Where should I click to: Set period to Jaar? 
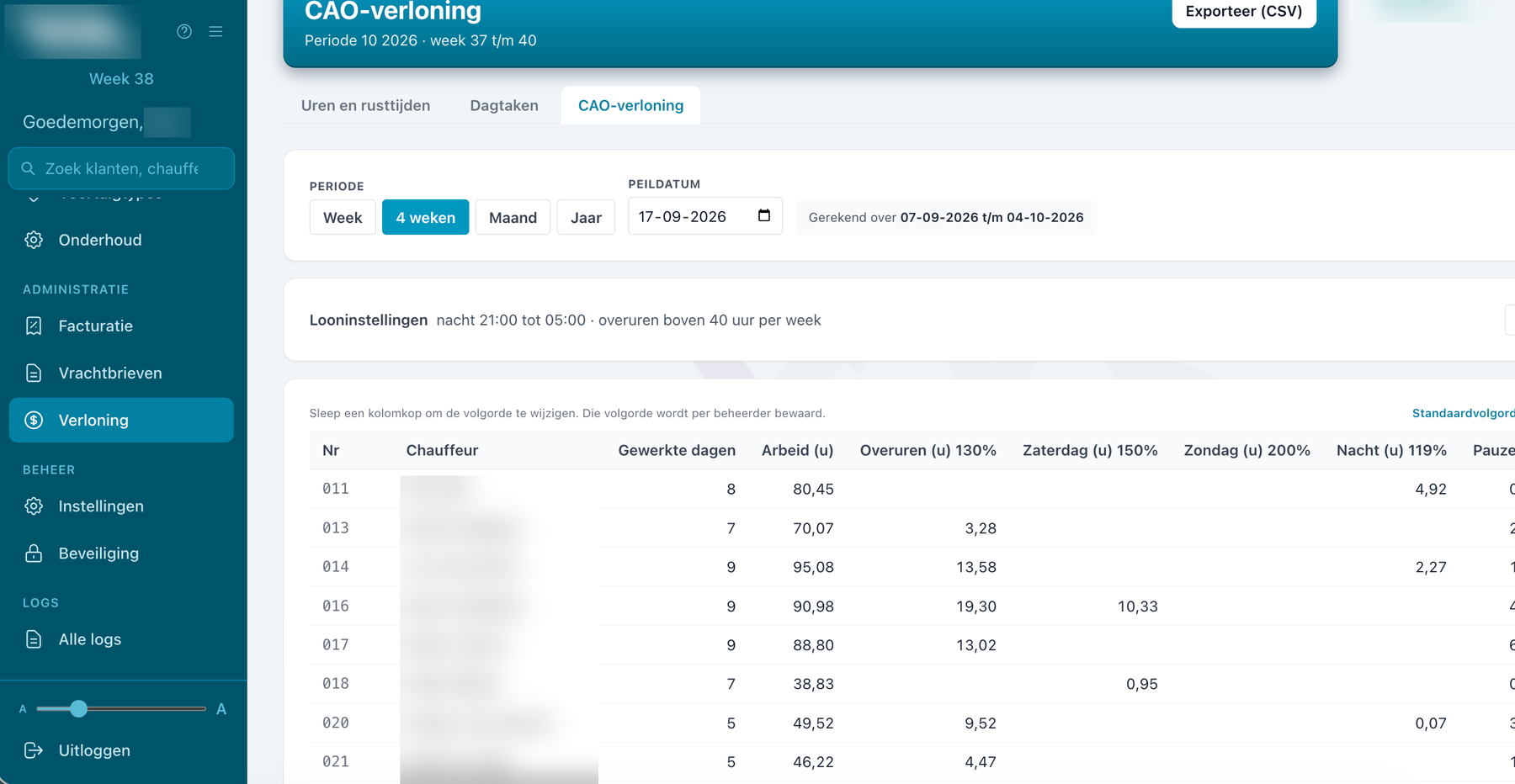click(x=586, y=217)
